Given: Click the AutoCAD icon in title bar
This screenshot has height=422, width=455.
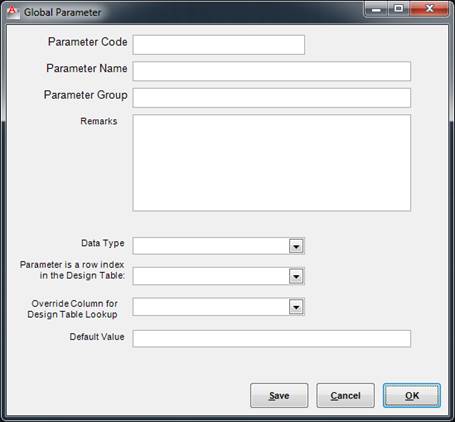Looking at the screenshot, I should pos(12,12).
